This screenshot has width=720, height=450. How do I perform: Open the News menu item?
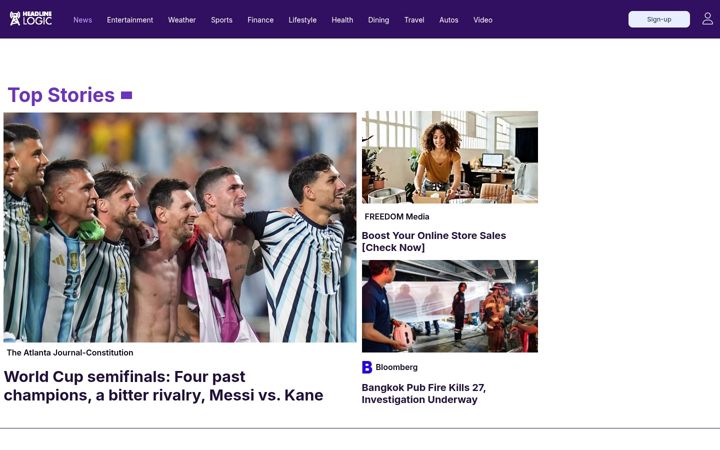[x=83, y=20]
